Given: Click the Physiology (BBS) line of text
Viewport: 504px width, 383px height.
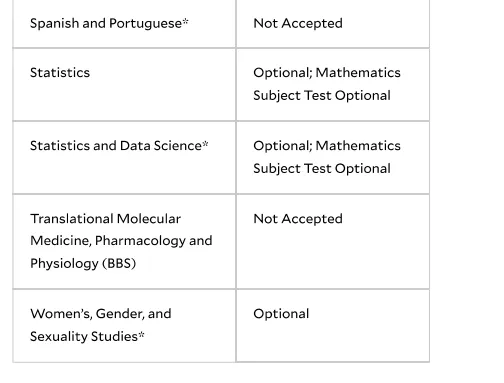Looking at the screenshot, I should coord(83,264).
